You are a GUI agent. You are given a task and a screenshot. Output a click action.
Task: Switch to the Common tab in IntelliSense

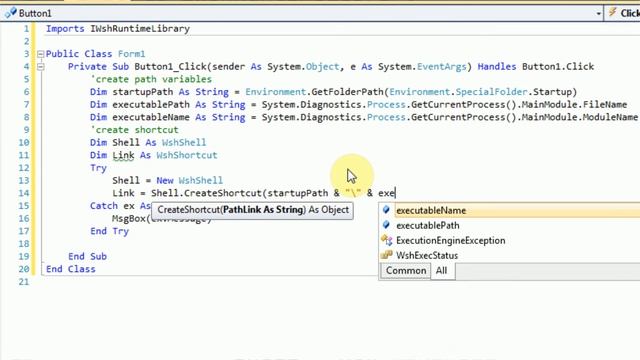(x=405, y=271)
